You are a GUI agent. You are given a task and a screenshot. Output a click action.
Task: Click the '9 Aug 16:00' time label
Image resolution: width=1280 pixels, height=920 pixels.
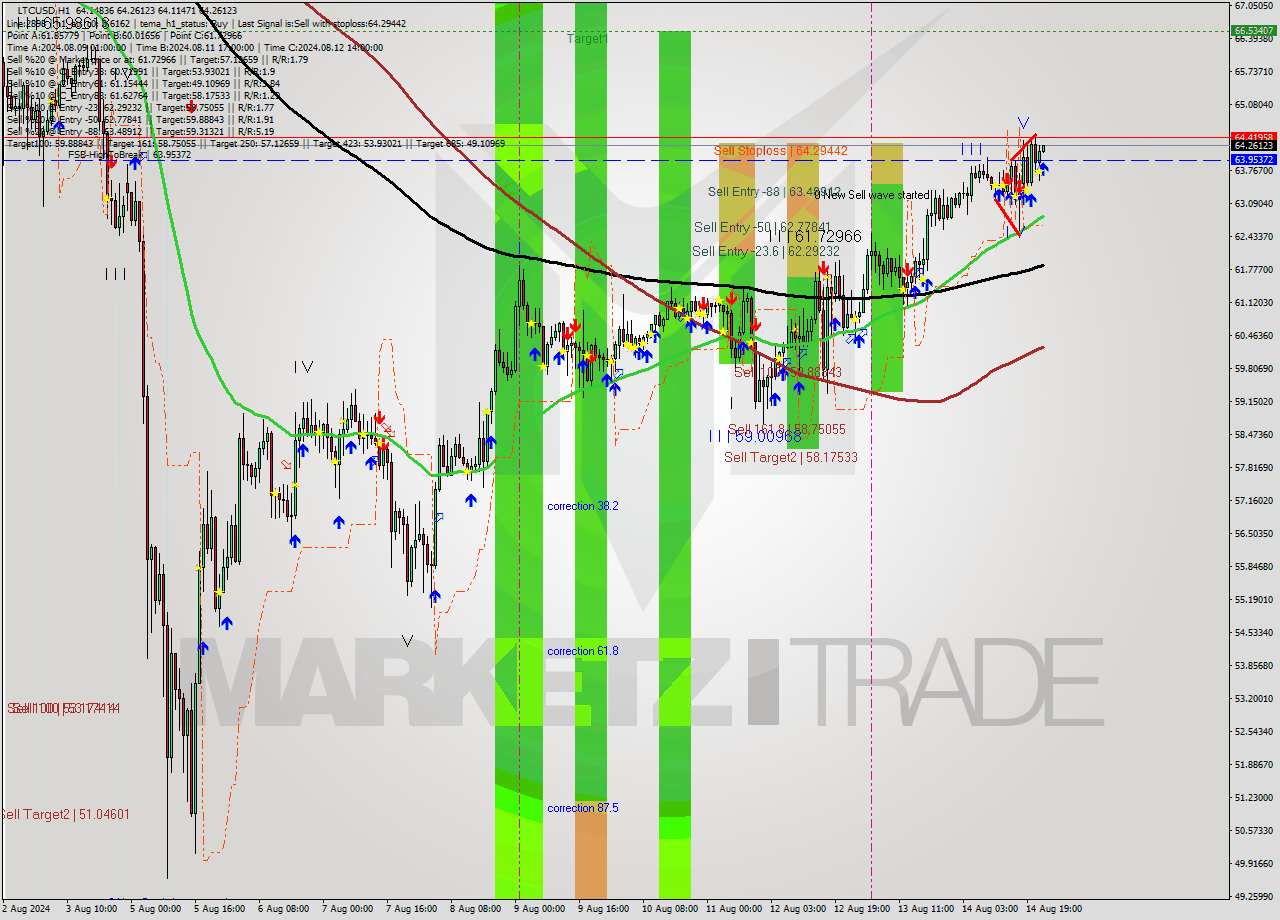tap(604, 909)
